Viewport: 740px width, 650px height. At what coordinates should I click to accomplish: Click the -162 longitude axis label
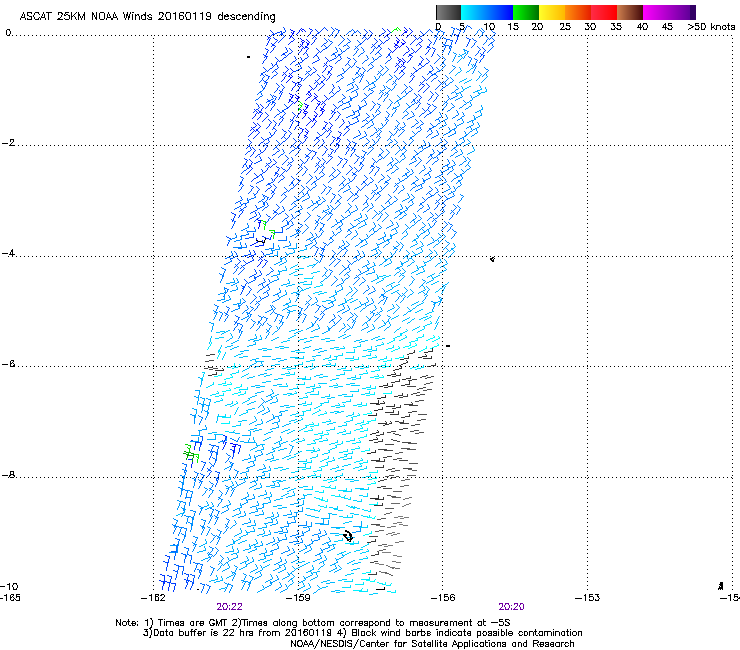(153, 598)
